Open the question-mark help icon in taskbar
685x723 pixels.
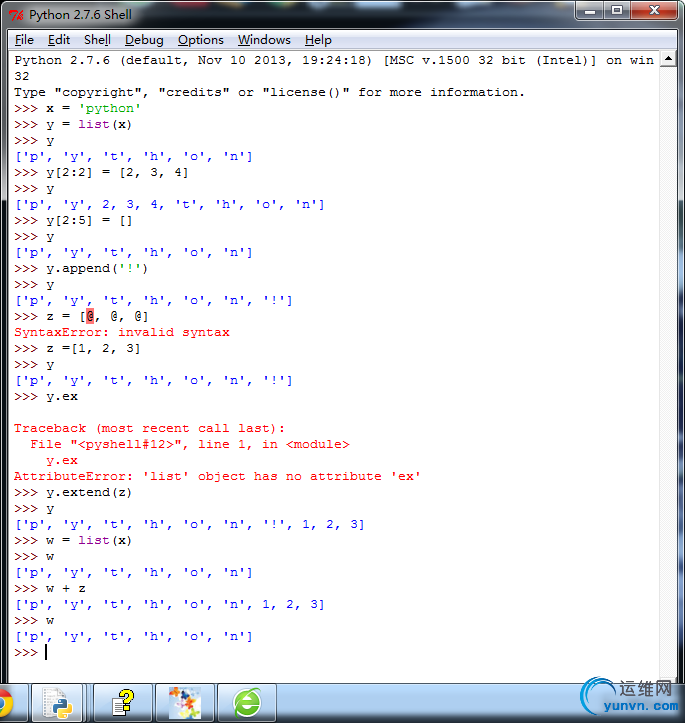tap(123, 703)
